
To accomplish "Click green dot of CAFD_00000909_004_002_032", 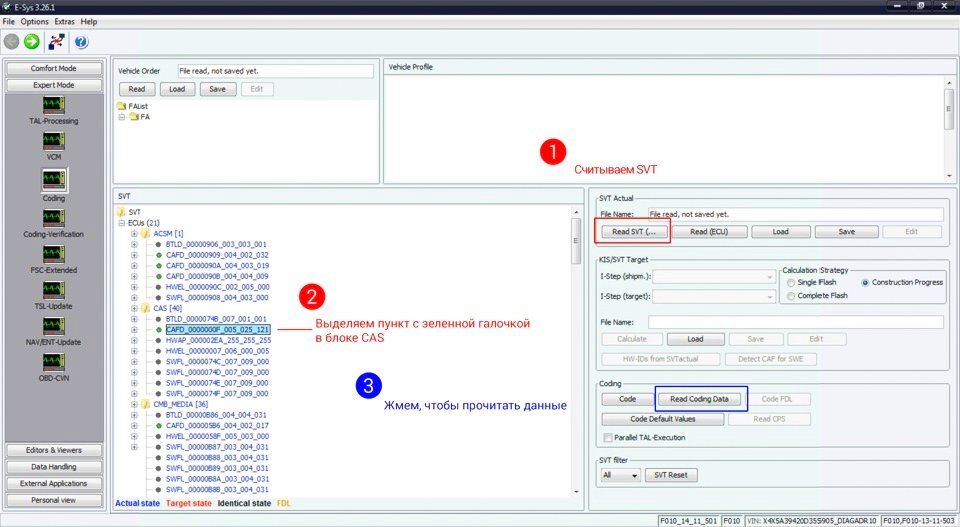I will tap(159, 255).
